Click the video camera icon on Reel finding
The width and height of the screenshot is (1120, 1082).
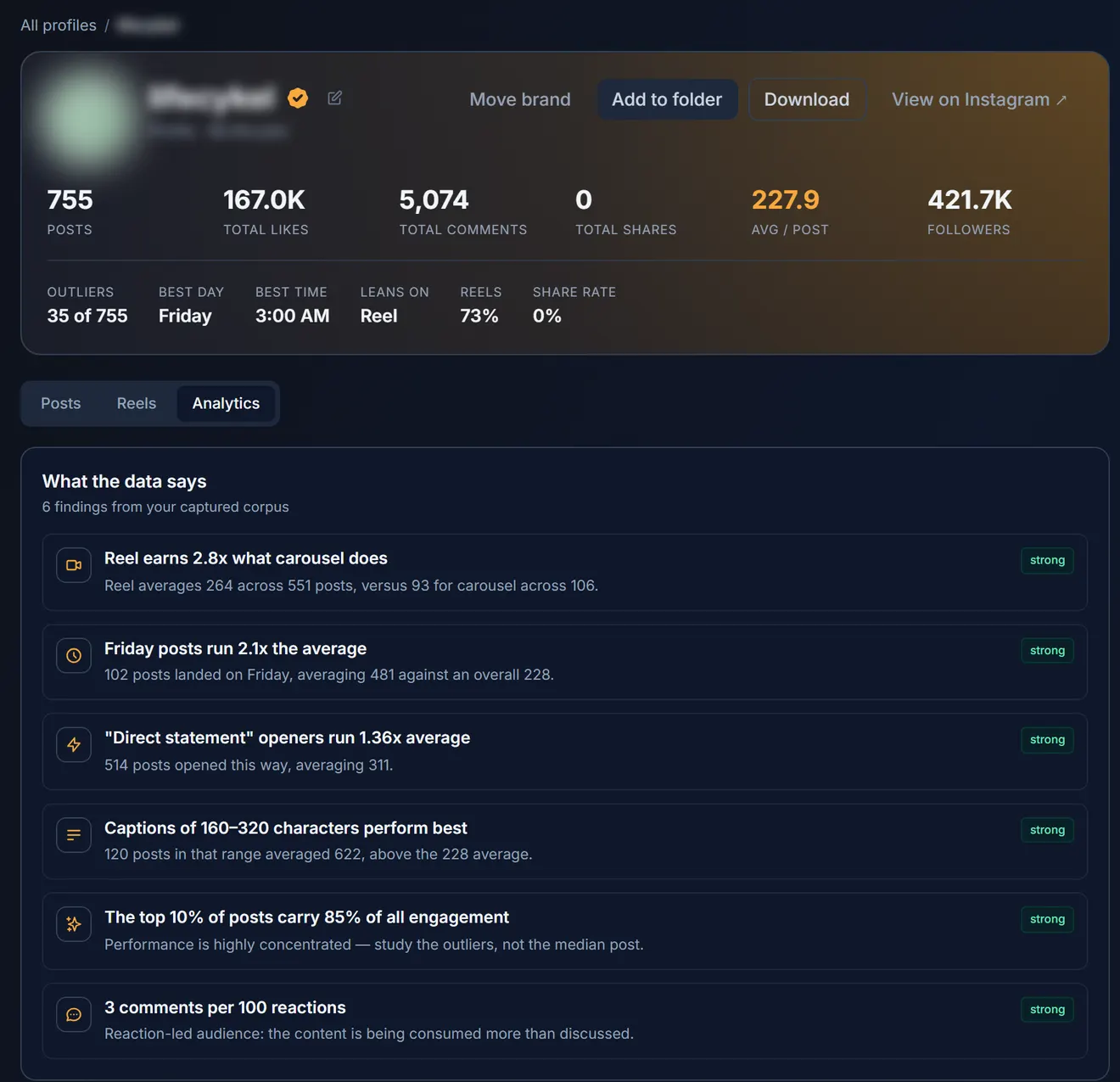tap(74, 565)
